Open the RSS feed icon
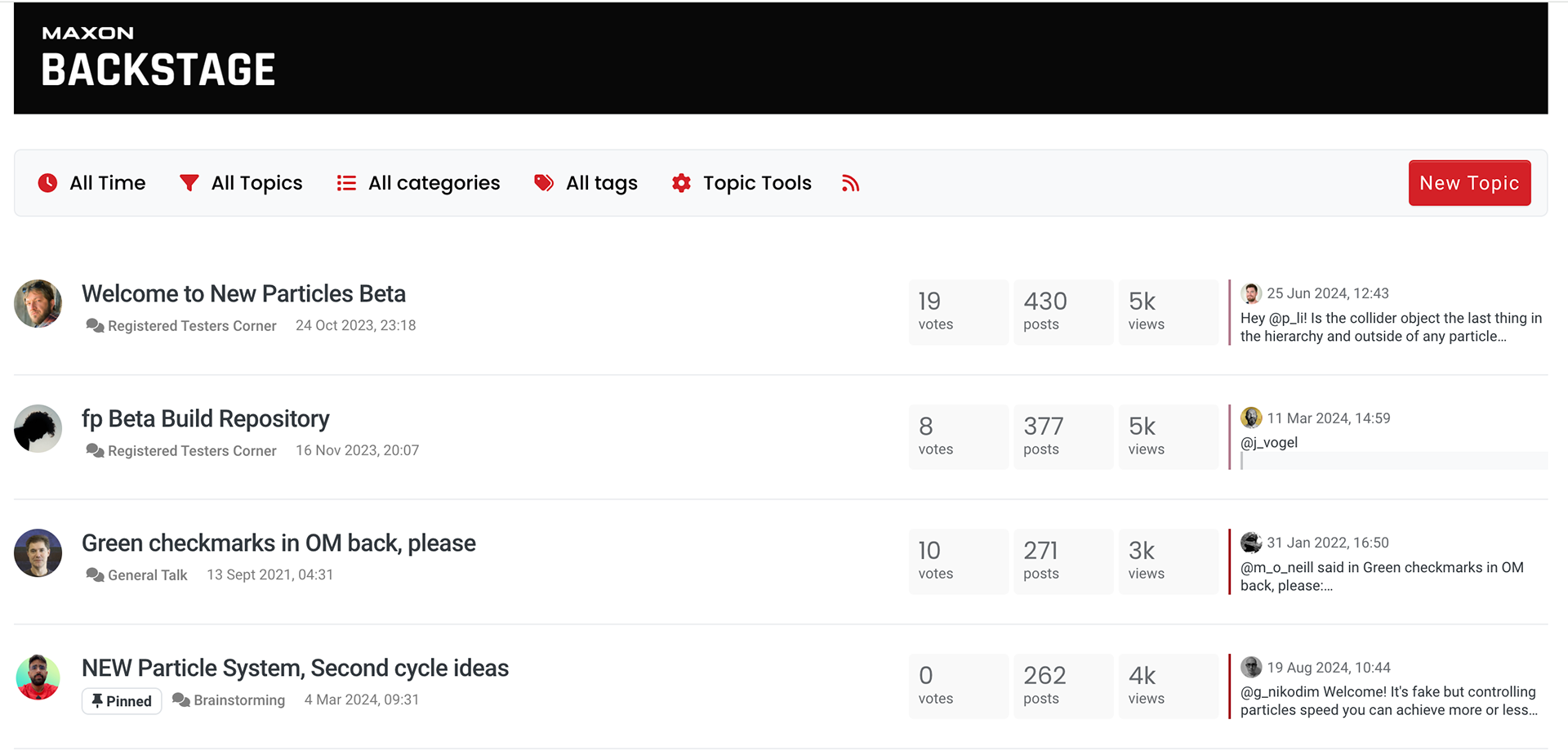 (x=850, y=183)
